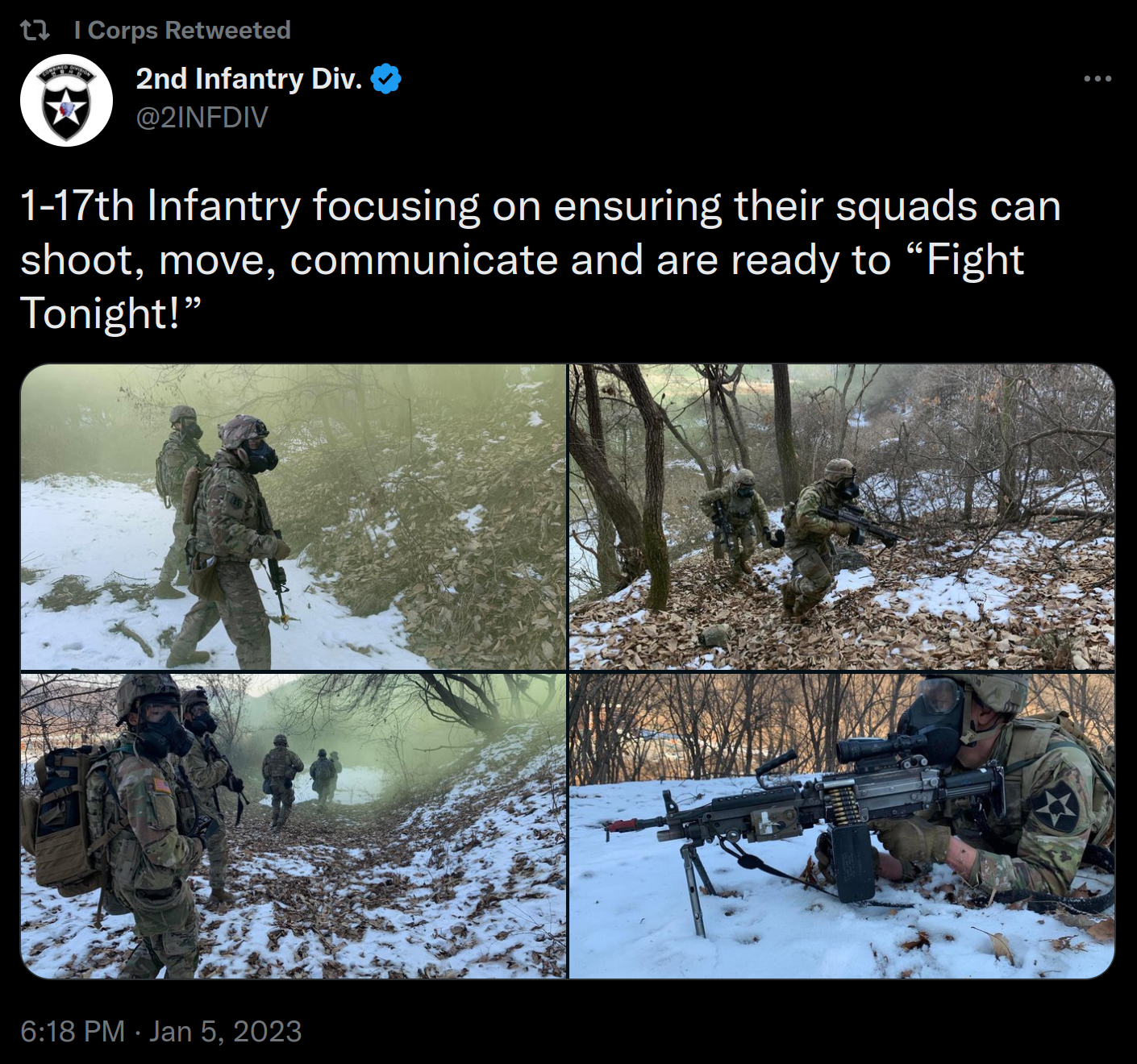Screen dimensions: 1137x1064
Task: Click the date Jan 5, 2023
Action: click(225, 1031)
